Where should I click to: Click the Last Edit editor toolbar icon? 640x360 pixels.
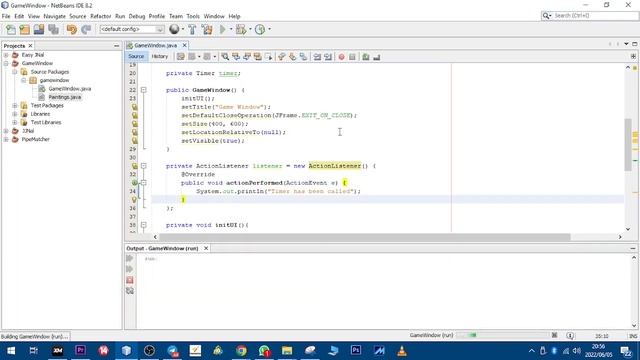point(181,57)
